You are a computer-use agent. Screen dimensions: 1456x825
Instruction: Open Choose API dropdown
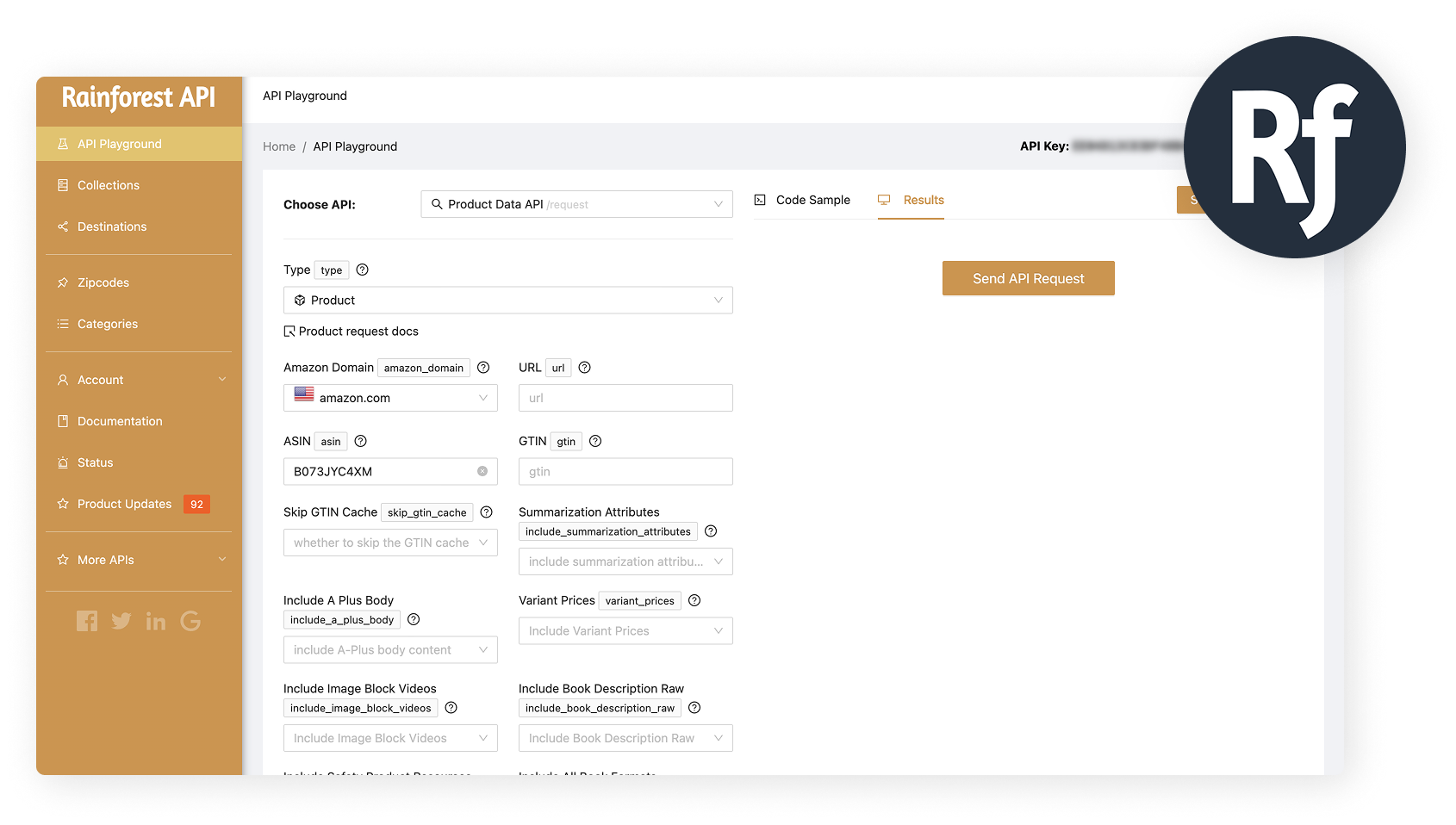576,204
